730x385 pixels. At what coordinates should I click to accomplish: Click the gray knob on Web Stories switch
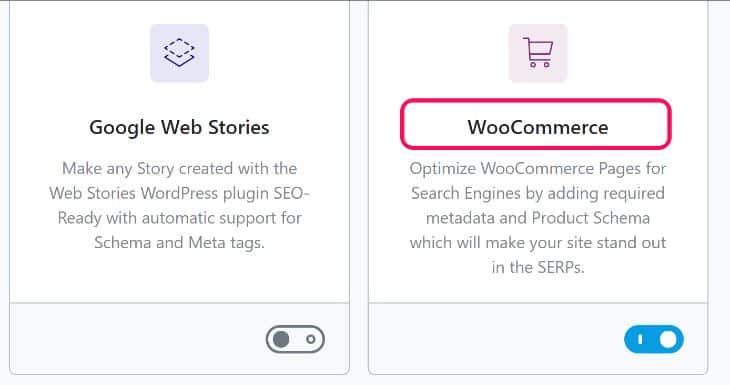point(281,339)
